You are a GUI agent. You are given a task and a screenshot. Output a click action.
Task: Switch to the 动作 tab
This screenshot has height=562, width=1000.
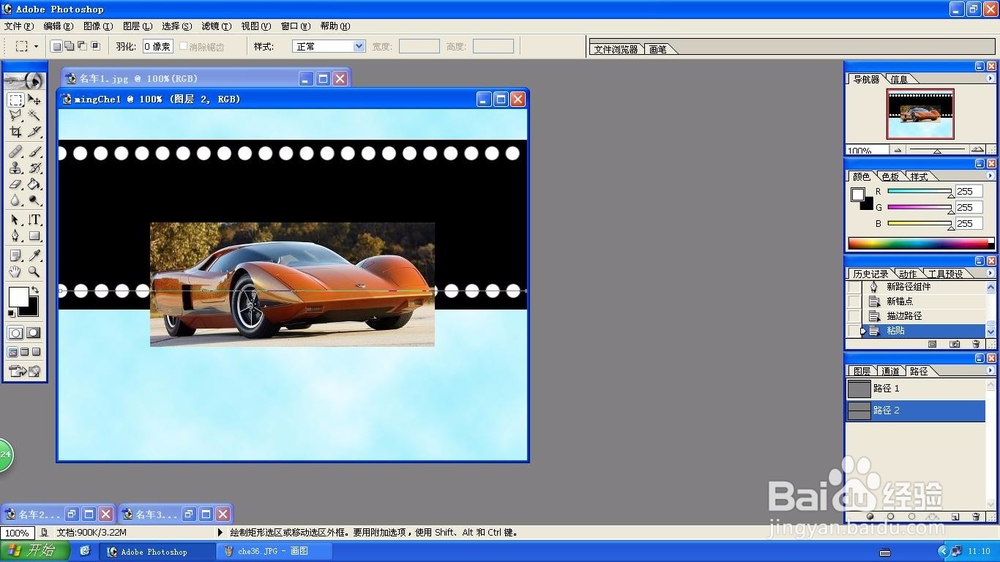(907, 274)
